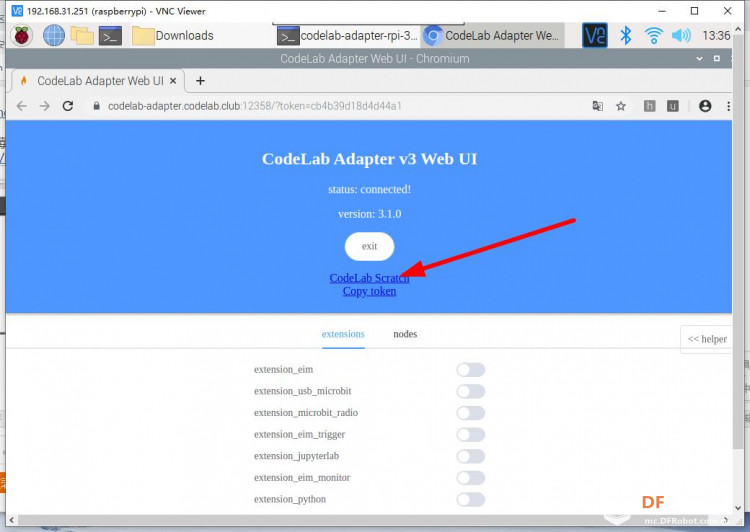Click the Chromium window dropdown chevron

click(699, 58)
